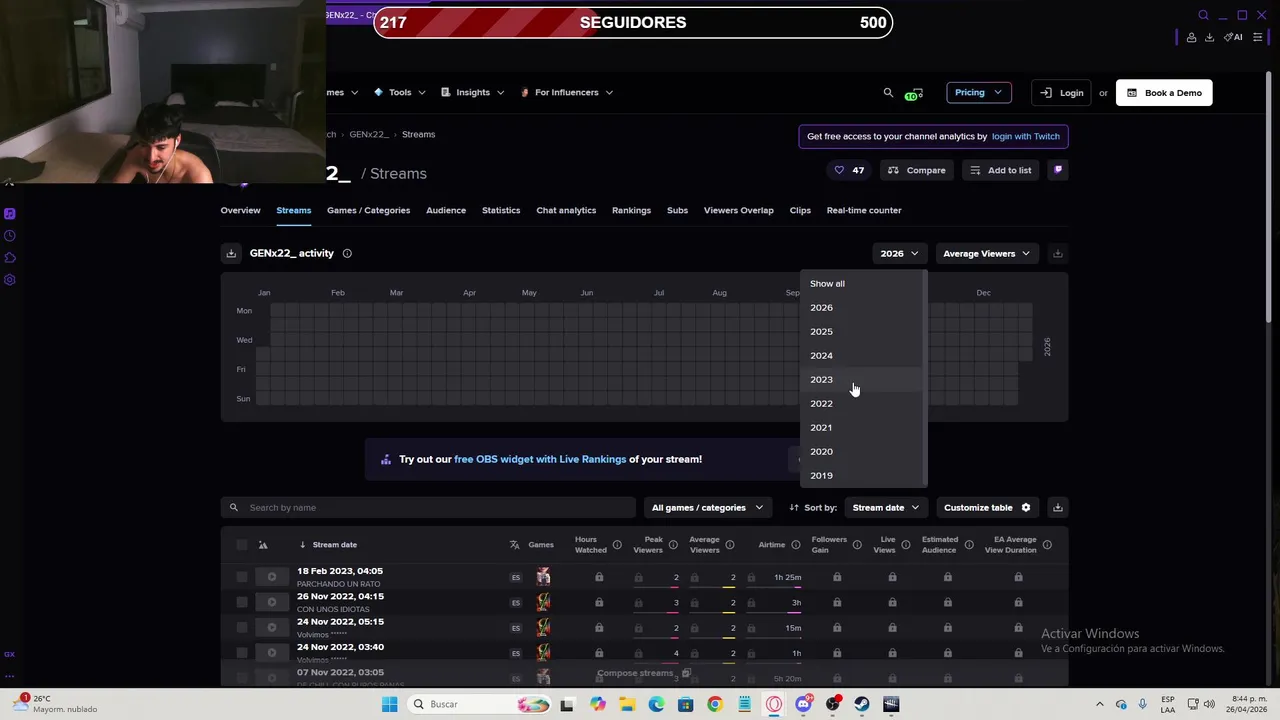Open the 2026 year dropdown
Image resolution: width=1280 pixels, height=720 pixels.
point(898,253)
